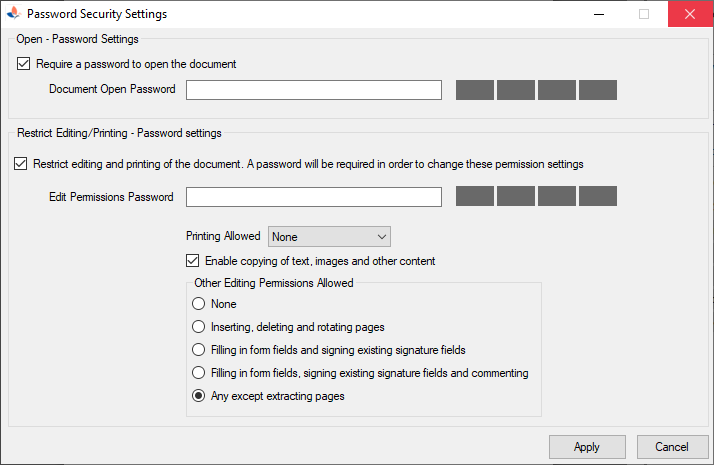Choose Filling in form fields and signing option
The height and width of the screenshot is (465, 714).
[x=199, y=350]
